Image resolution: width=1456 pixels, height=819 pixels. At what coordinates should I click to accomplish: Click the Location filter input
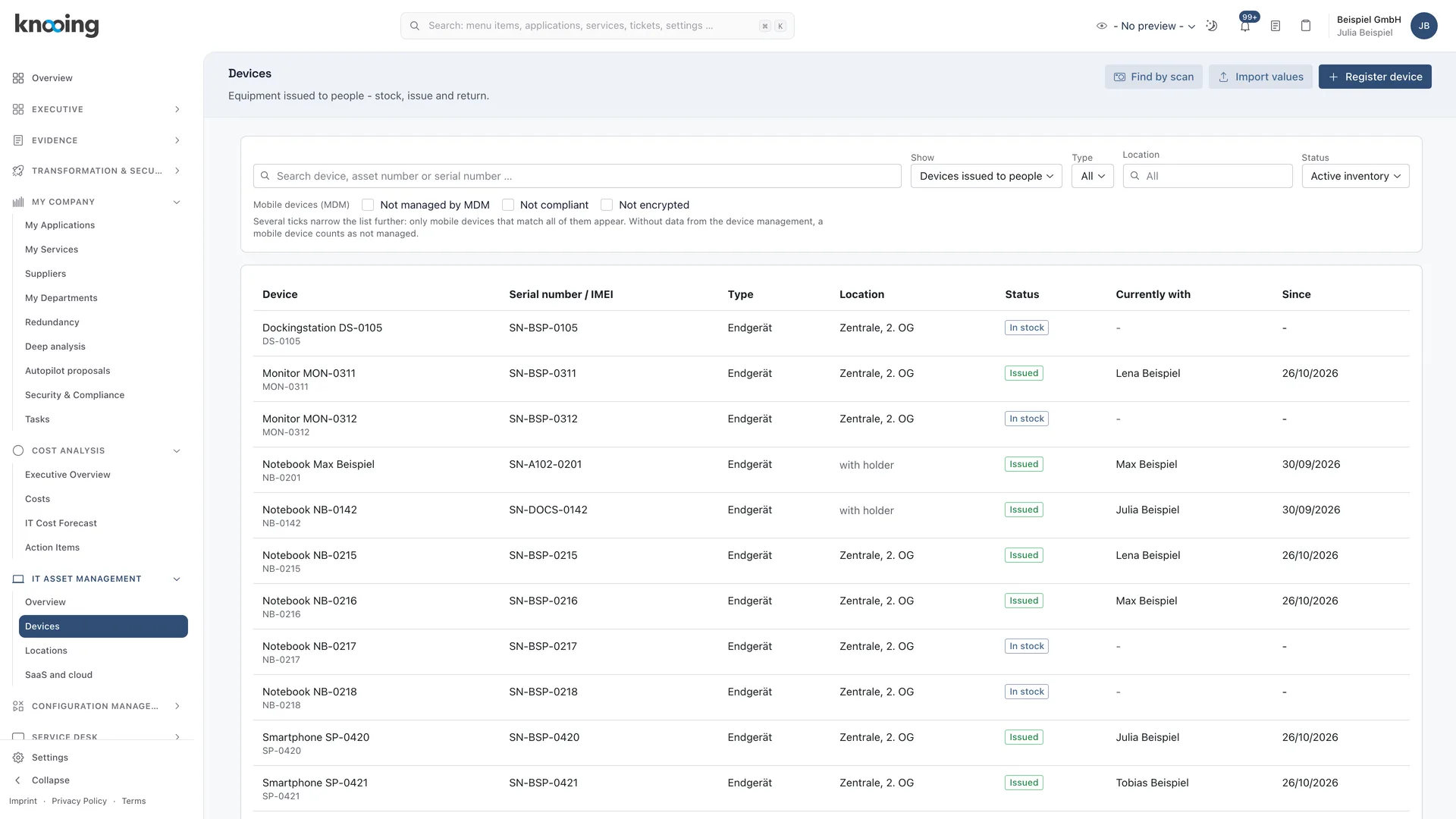pyautogui.click(x=1207, y=176)
